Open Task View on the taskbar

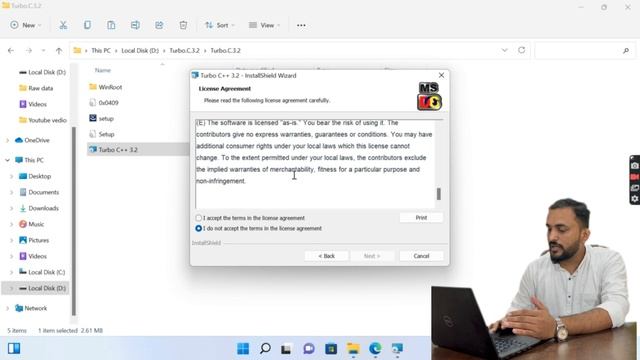pyautogui.click(x=286, y=349)
